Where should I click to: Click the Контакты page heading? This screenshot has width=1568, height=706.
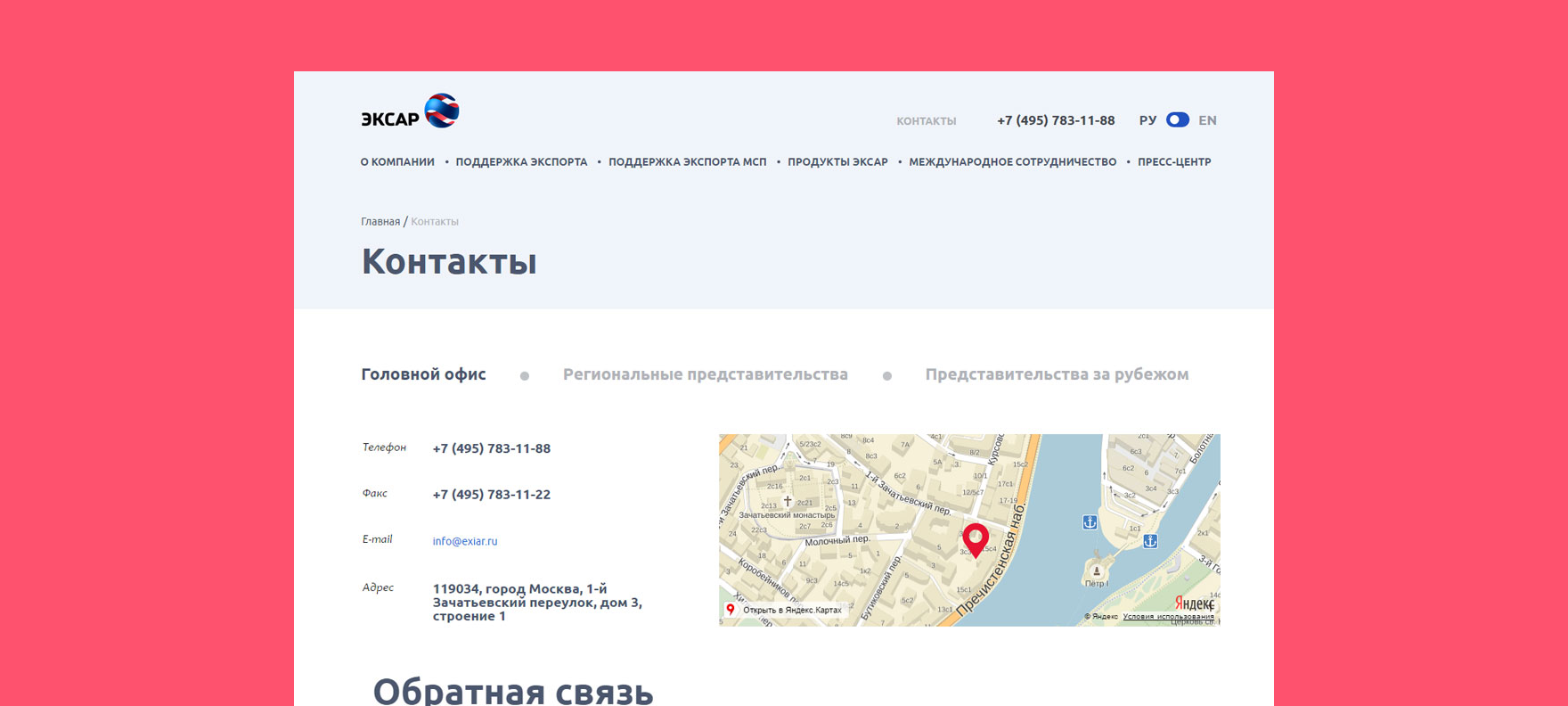[x=449, y=261]
